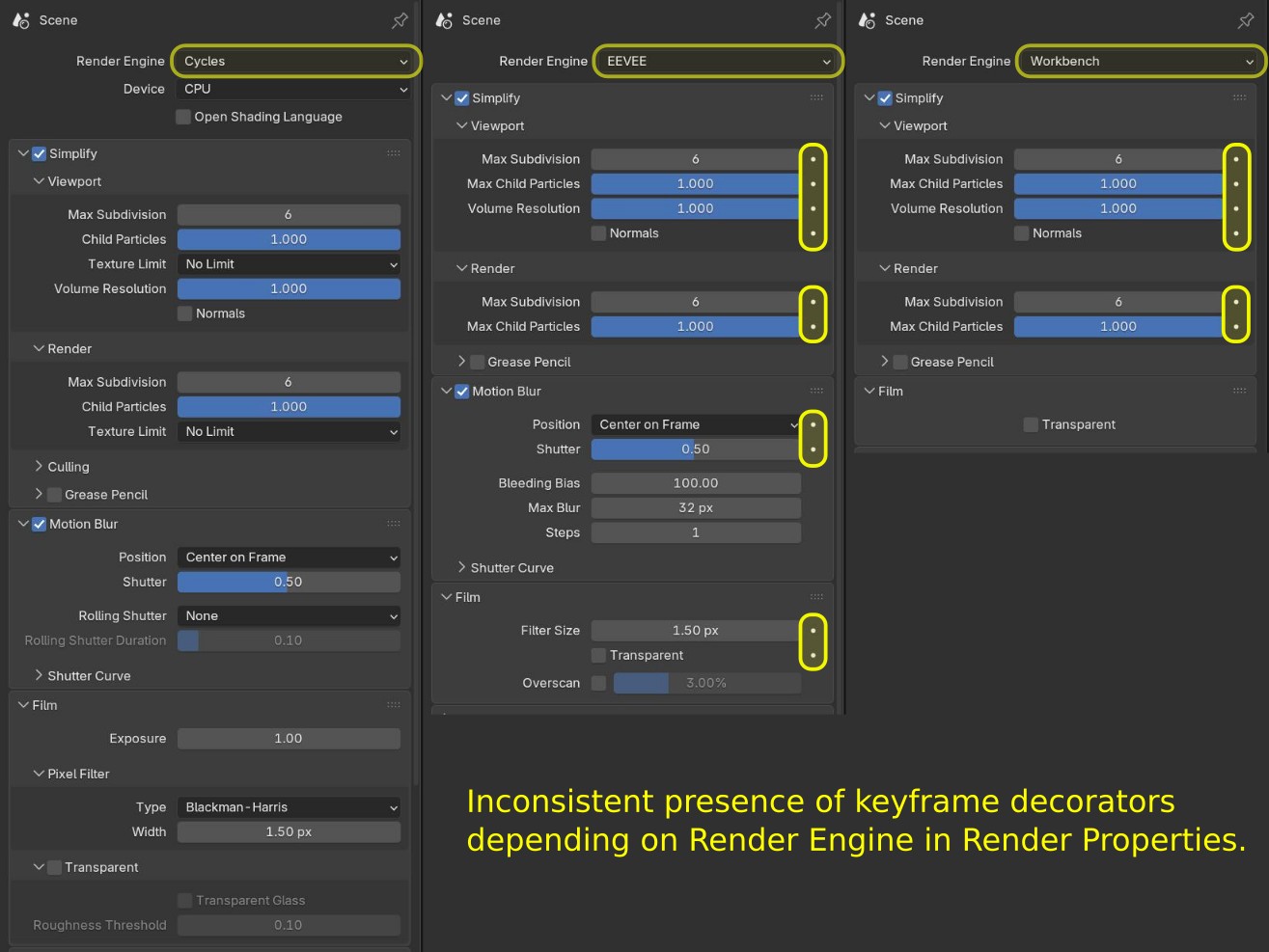Click the Cycles Film Exposure field
The width and height of the screenshot is (1269, 952).
click(289, 739)
